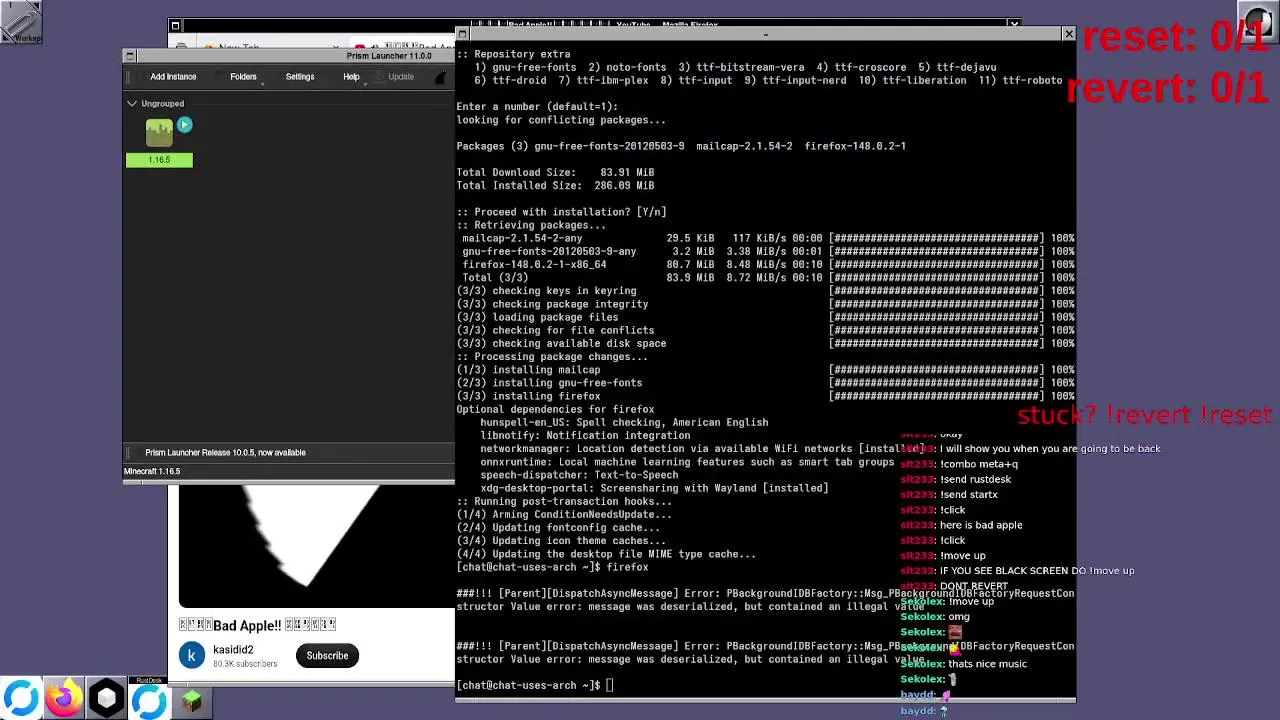The width and height of the screenshot is (1280, 720).
Task: Open Firefox from the taskbar
Action: (63, 698)
